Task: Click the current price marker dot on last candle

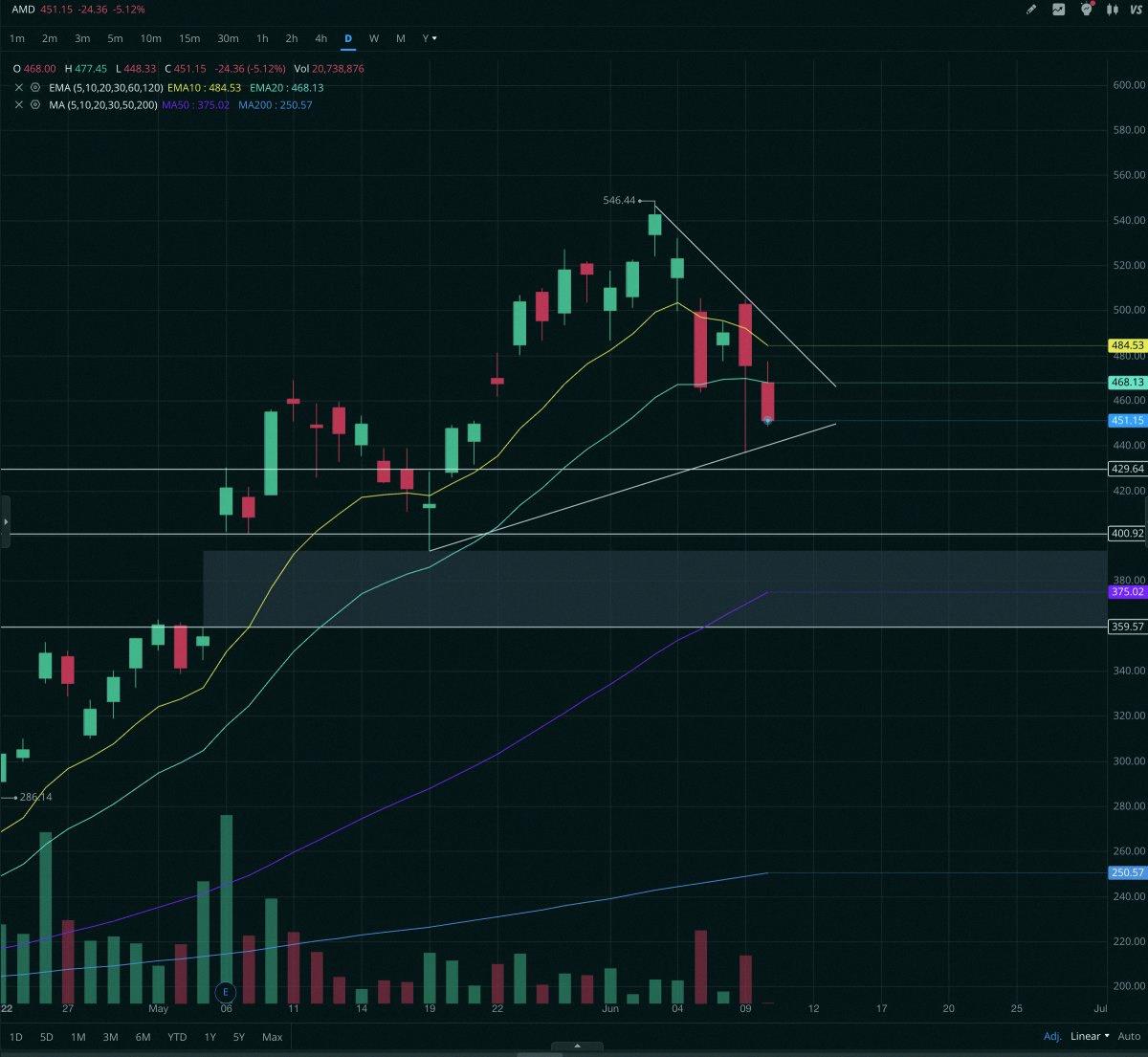Action: coord(767,421)
